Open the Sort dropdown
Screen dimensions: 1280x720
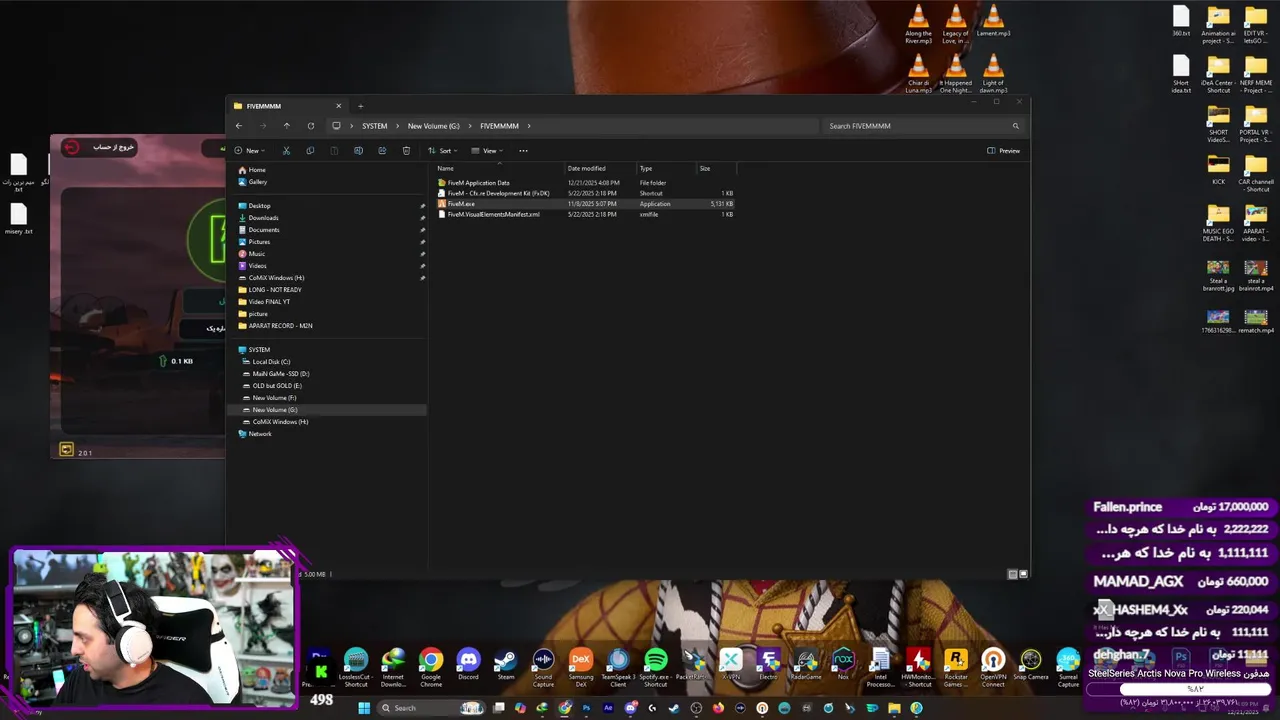click(x=443, y=151)
